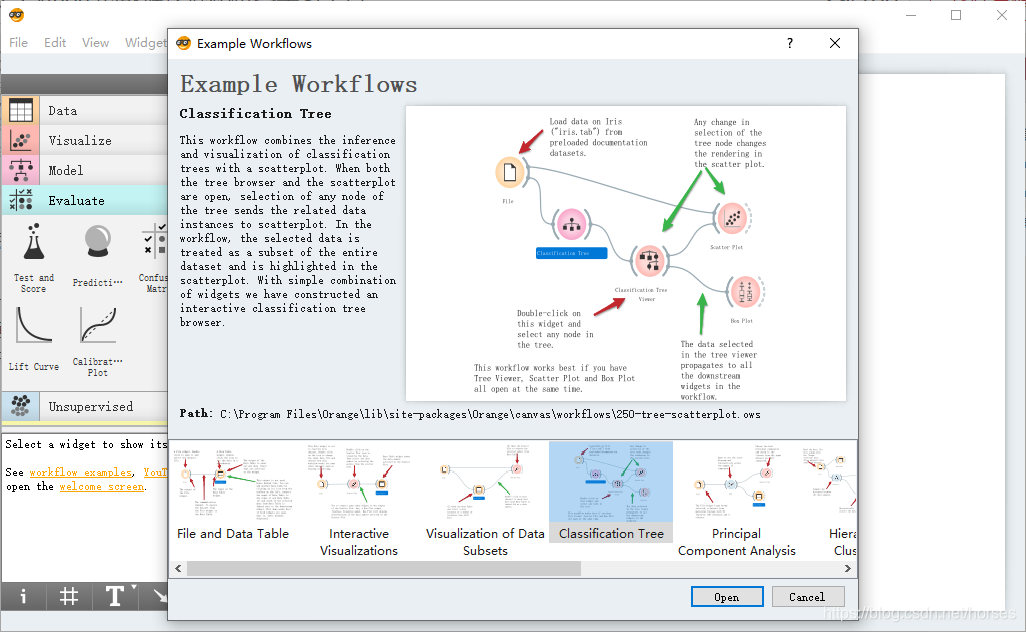Screen dimensions: 1026x632
Task: Select Interactive Visualizations workflow thumbnail
Action: click(359, 500)
